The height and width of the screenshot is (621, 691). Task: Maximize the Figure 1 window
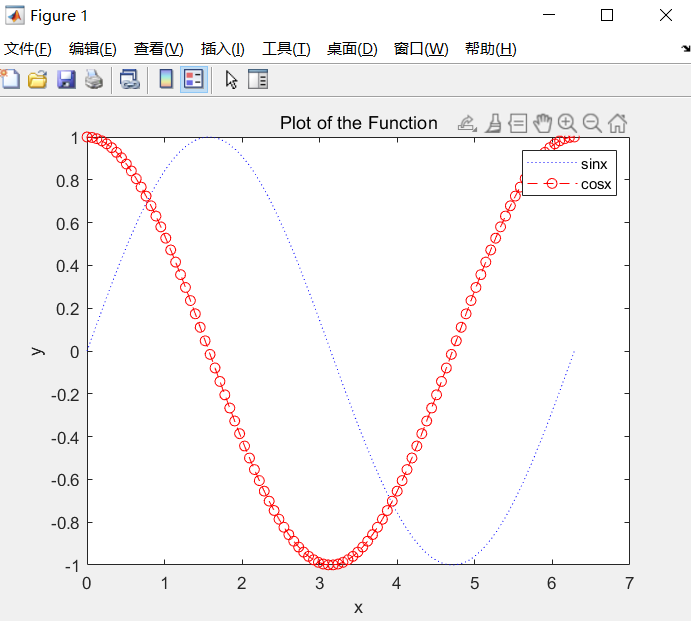607,15
